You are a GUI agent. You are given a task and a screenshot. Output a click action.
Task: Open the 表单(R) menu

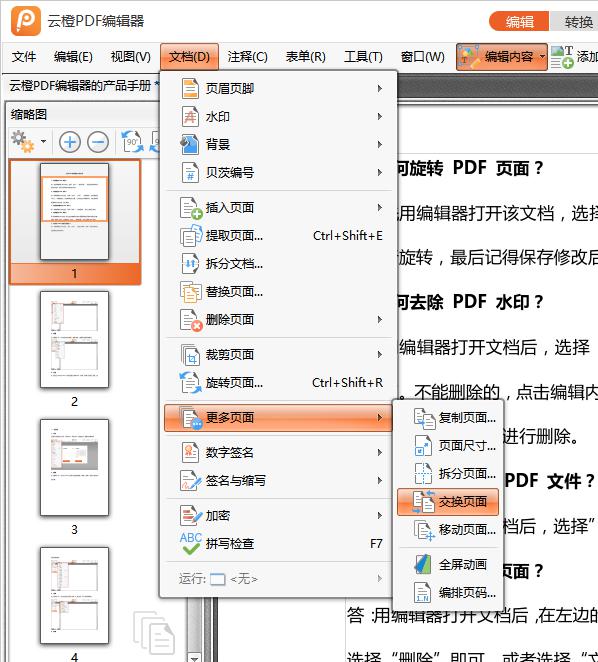tap(305, 56)
